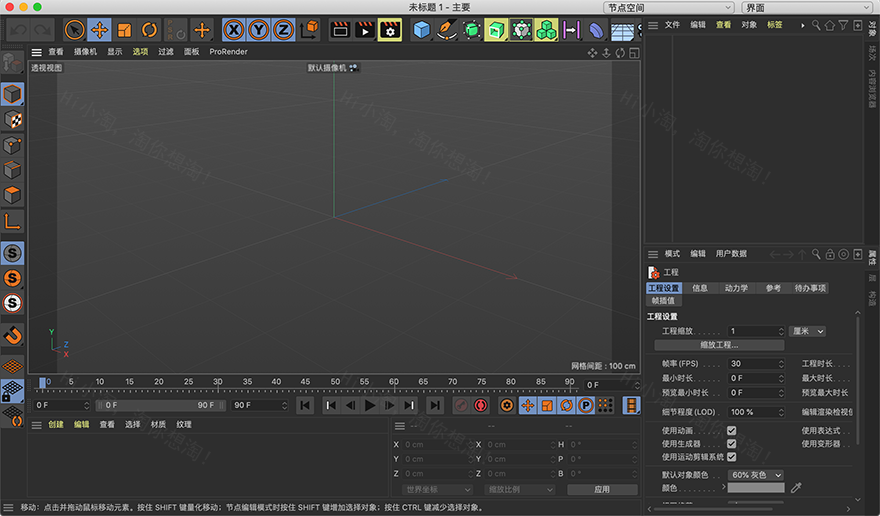This screenshot has width=880, height=516.
Task: Open object manager 文件 menu
Action: (672, 25)
